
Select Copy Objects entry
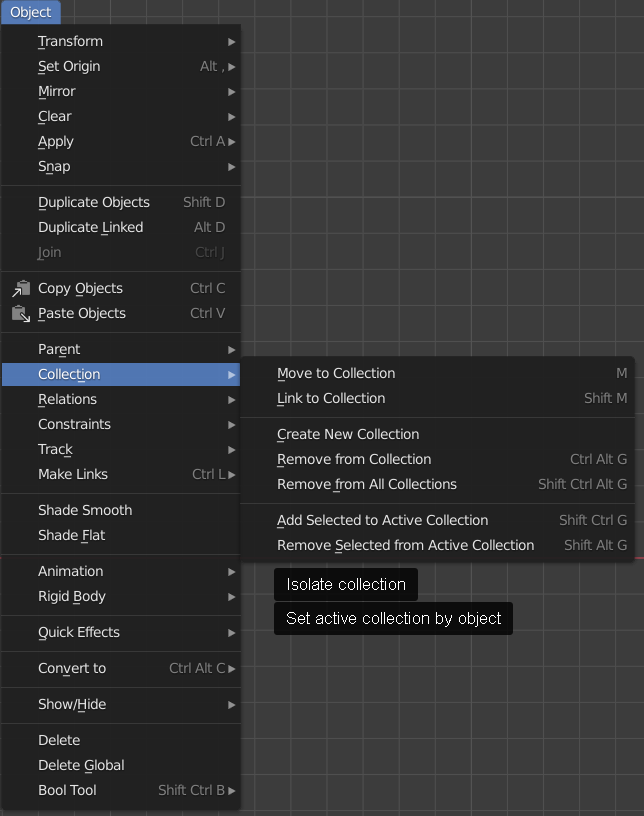(x=121, y=288)
